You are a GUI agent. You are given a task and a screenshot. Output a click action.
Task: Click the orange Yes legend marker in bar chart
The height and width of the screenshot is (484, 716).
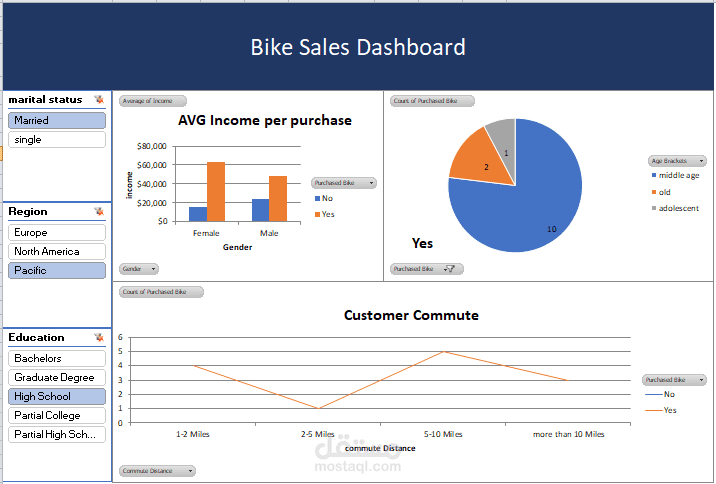tap(318, 214)
